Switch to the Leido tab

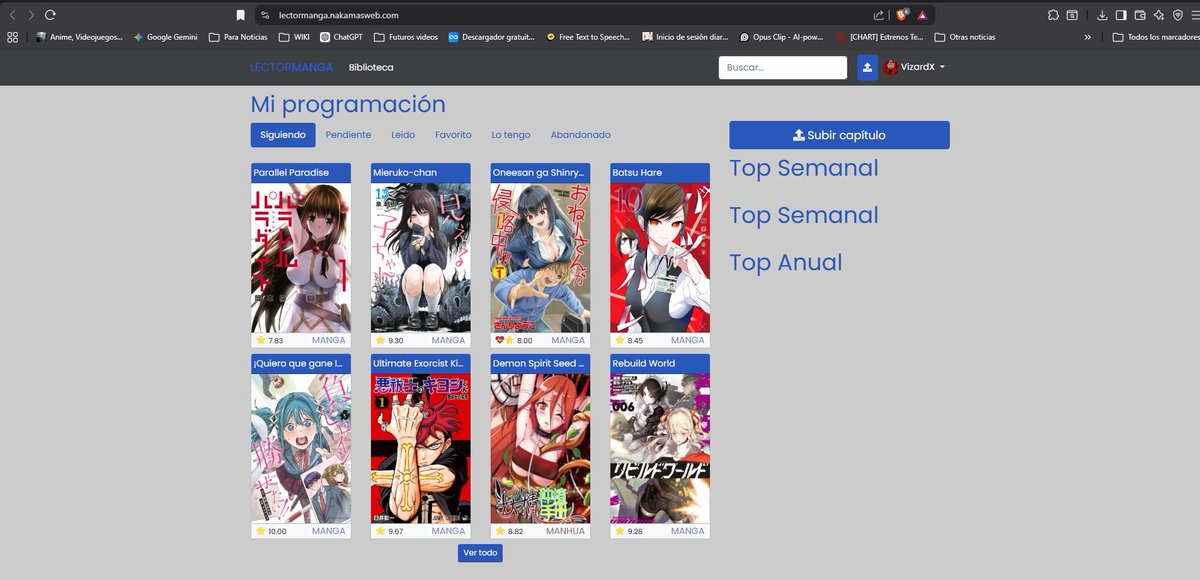[403, 135]
